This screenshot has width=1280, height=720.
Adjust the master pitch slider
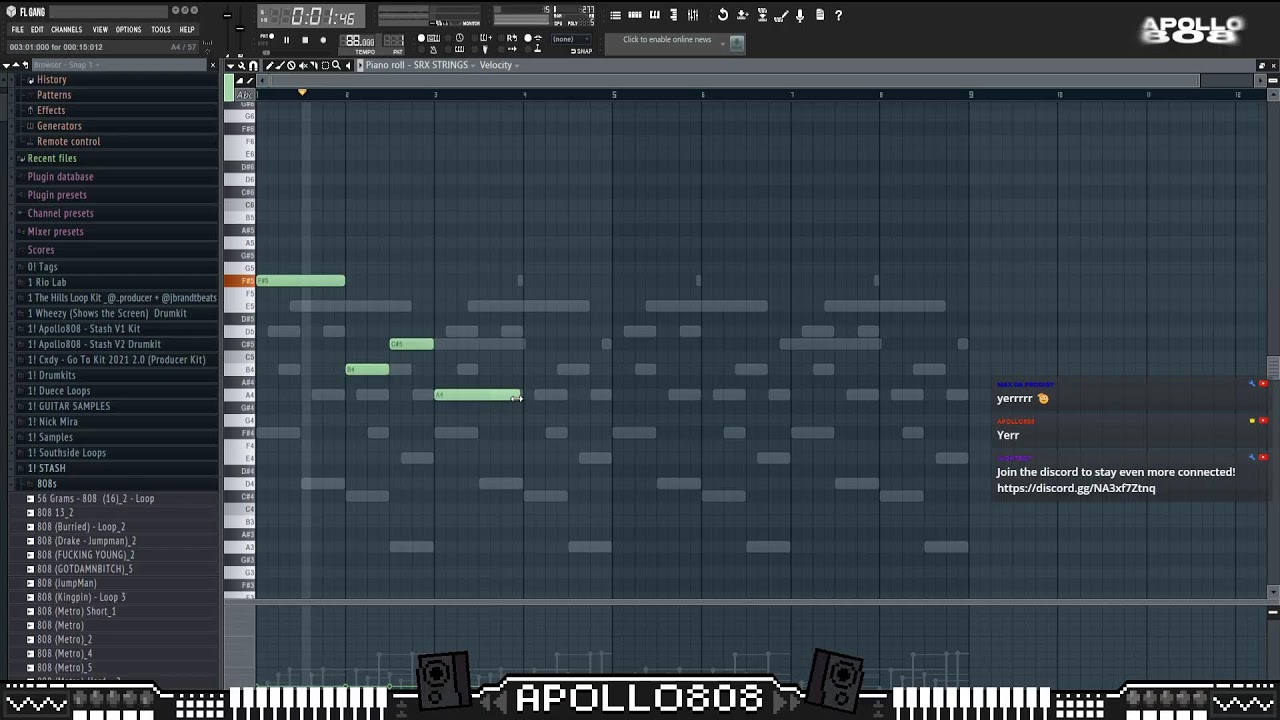coord(240,28)
